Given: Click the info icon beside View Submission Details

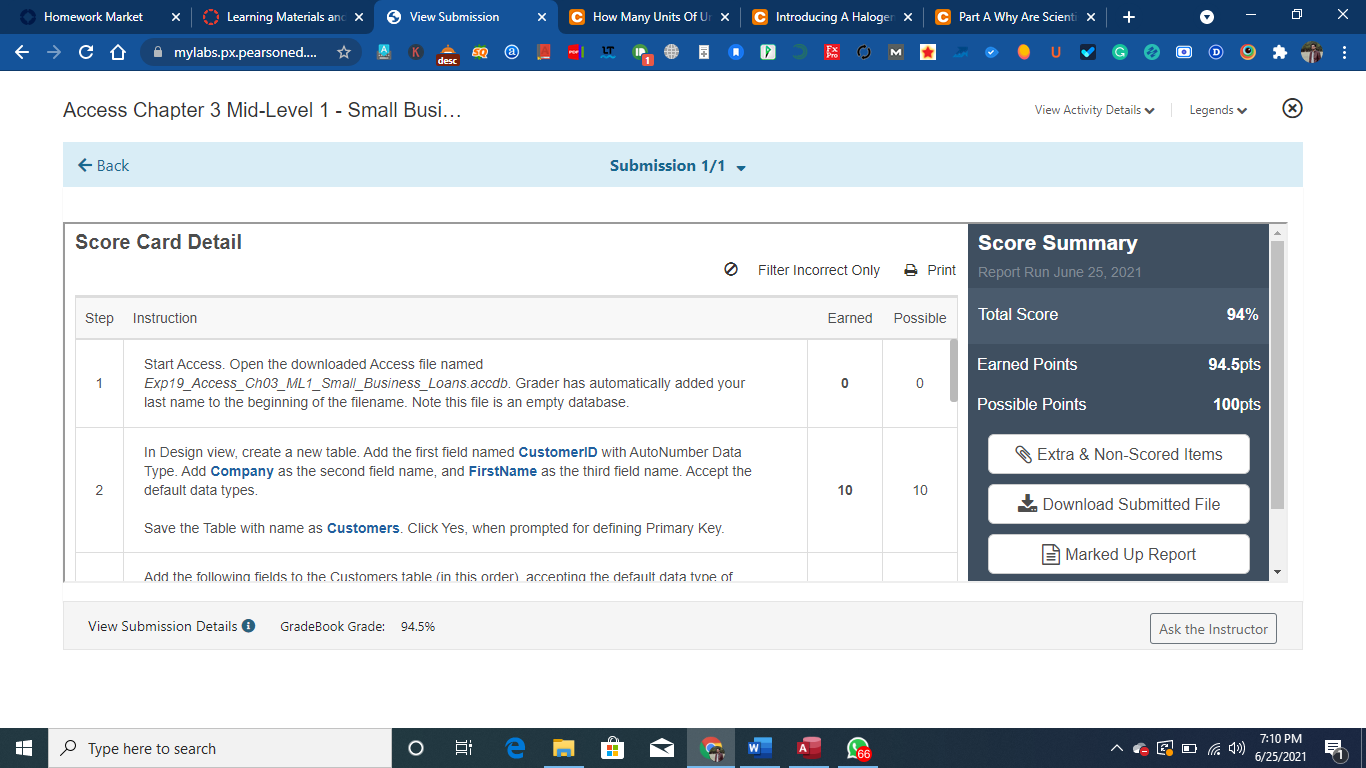Looking at the screenshot, I should click(x=249, y=626).
